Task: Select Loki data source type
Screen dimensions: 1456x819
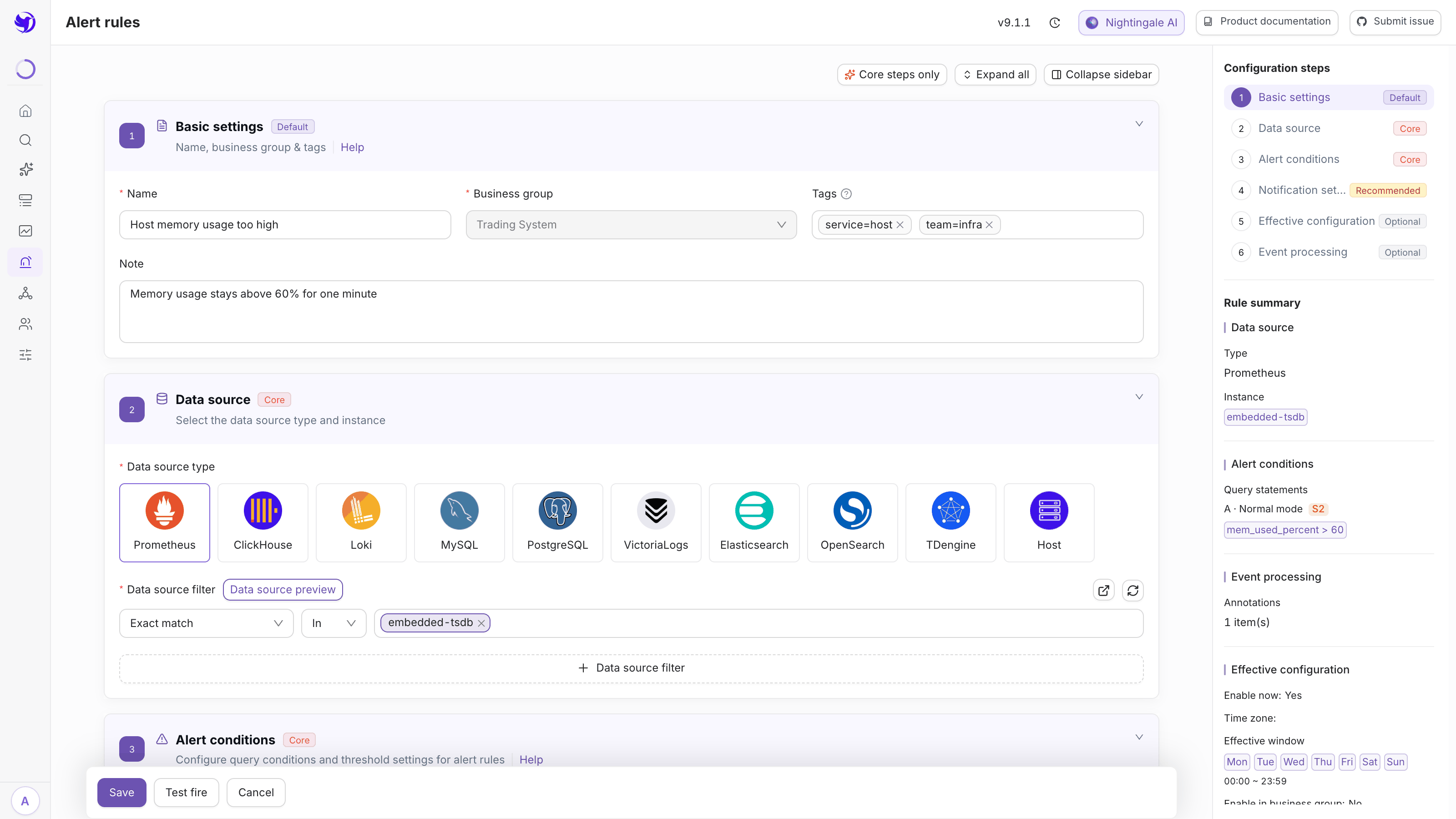Action: [x=361, y=522]
